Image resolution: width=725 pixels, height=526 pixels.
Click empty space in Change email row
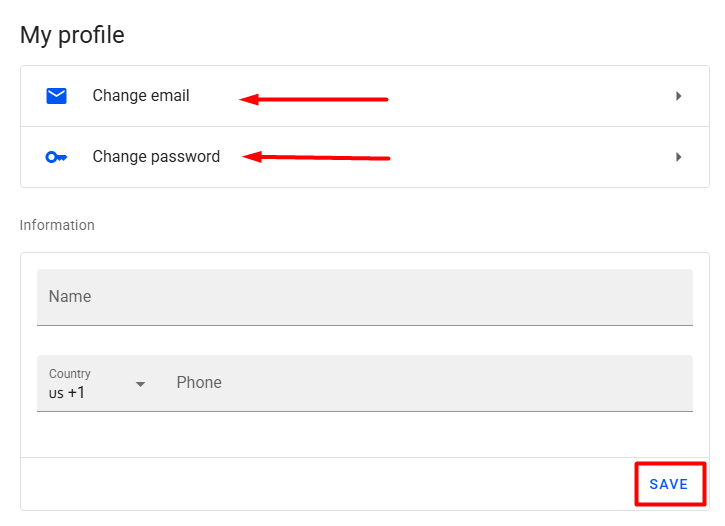pos(530,96)
